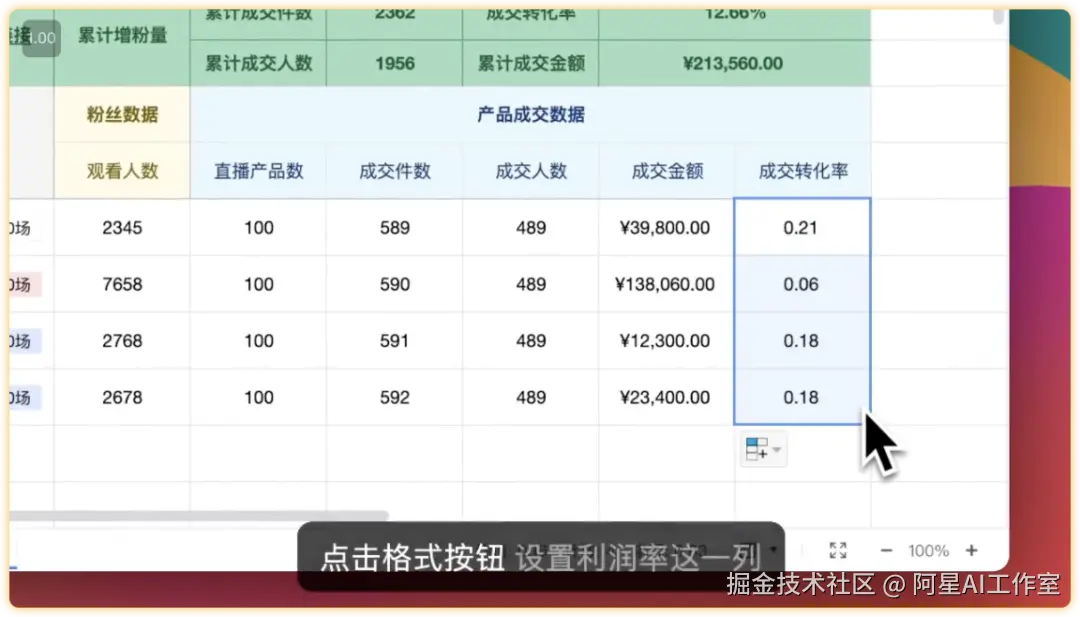The width and height of the screenshot is (1080, 617).
Task: Click the 产品成交数据 merged header cell
Action: pyautogui.click(x=531, y=114)
